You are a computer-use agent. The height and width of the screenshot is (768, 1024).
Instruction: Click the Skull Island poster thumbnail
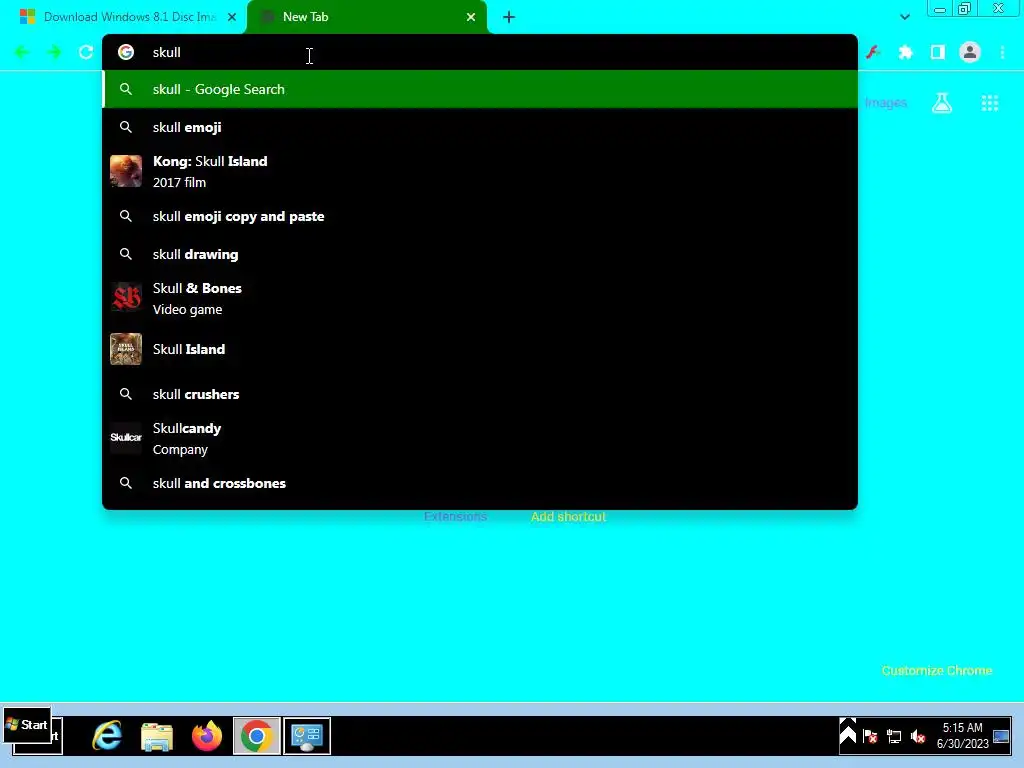(125, 349)
